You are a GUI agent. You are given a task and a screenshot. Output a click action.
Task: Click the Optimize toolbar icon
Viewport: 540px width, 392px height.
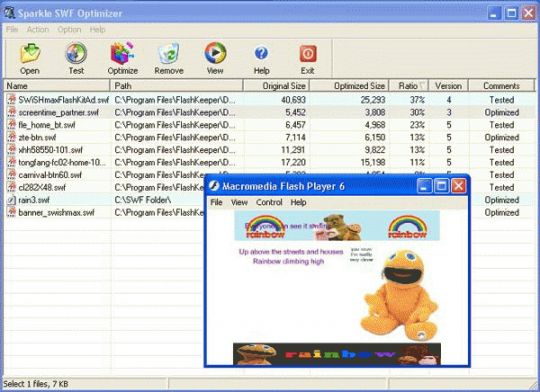tap(122, 53)
